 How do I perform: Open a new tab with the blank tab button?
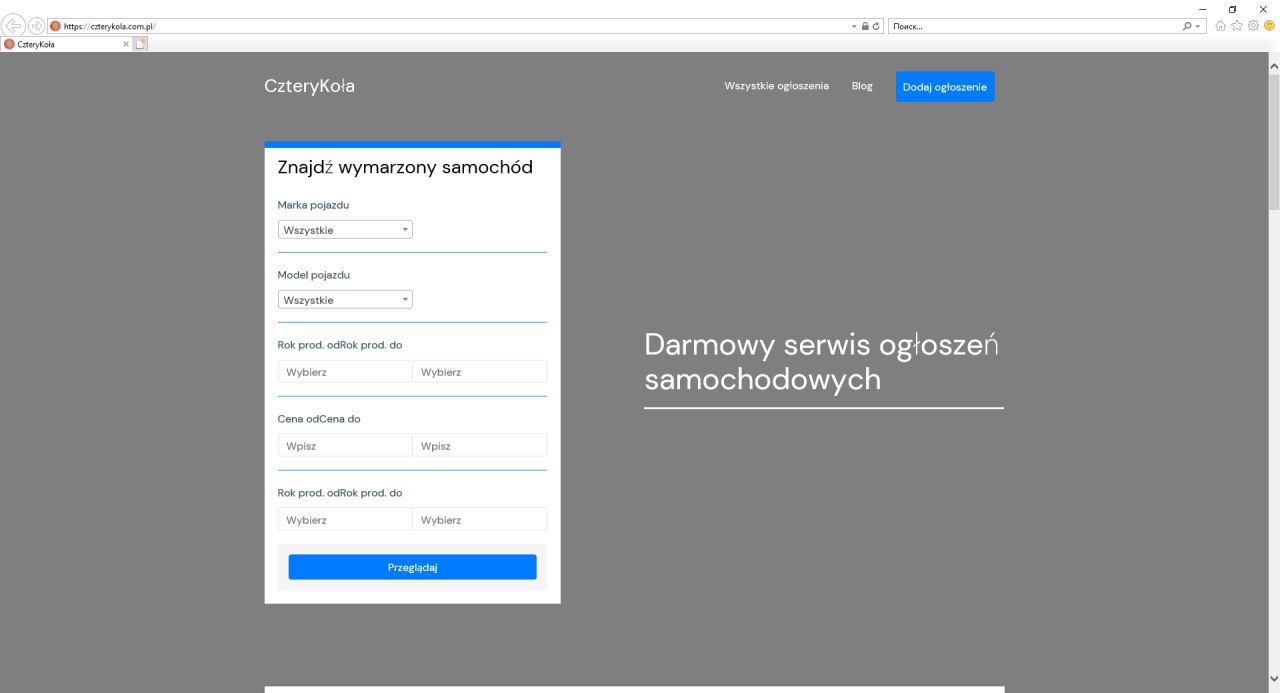(x=141, y=44)
